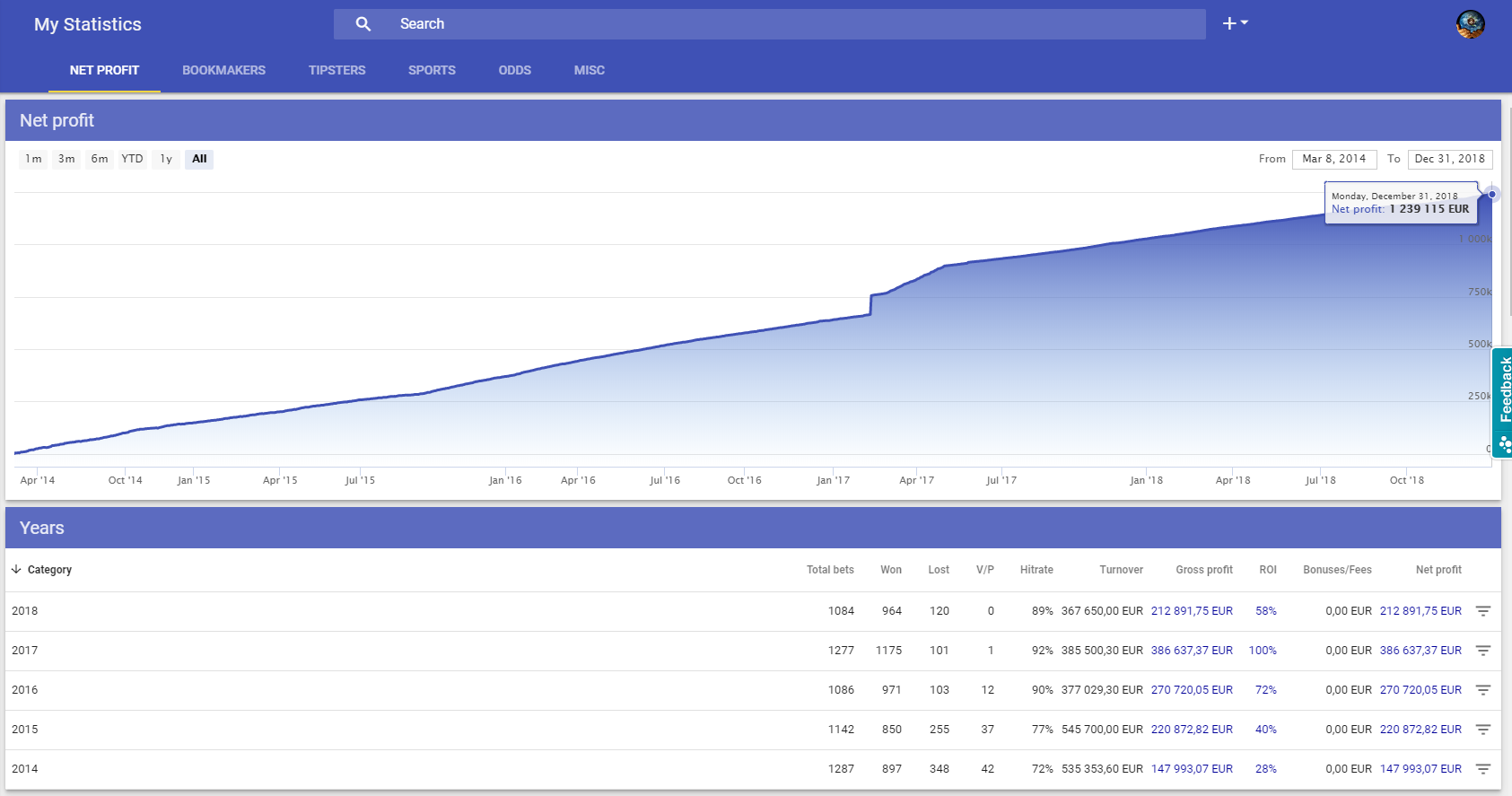Click the filter icon for 2018 row
1512x796 pixels.
[x=1483, y=611]
